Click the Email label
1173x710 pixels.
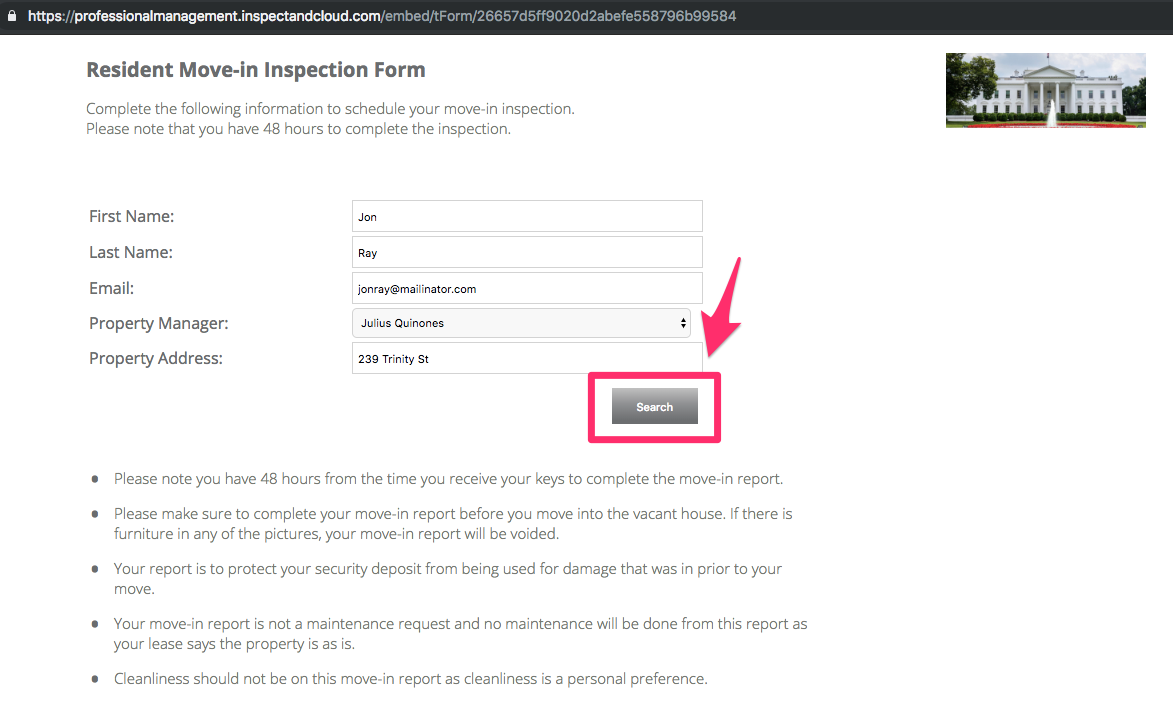pos(111,288)
